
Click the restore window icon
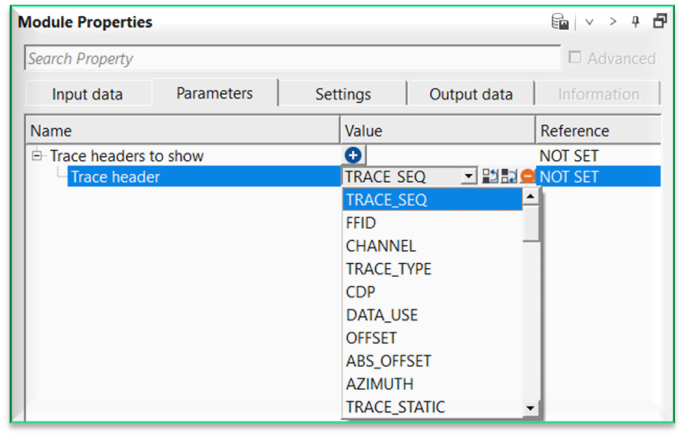660,21
